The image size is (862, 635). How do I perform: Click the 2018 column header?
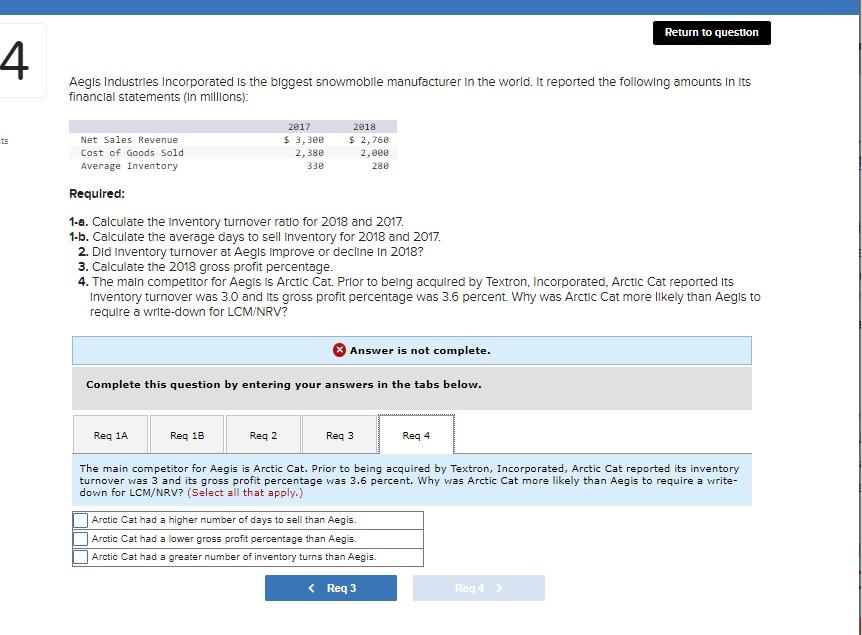(x=364, y=126)
